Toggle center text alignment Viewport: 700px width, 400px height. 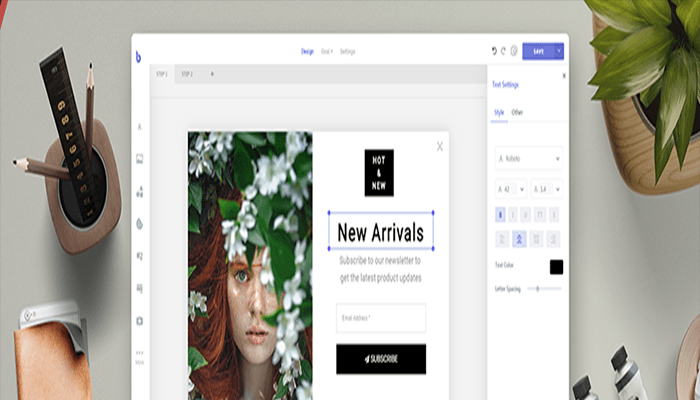519,239
